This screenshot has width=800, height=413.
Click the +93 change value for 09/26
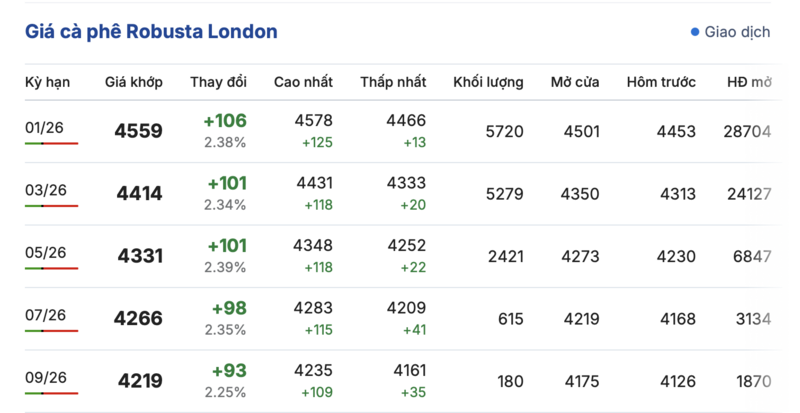click(x=228, y=370)
